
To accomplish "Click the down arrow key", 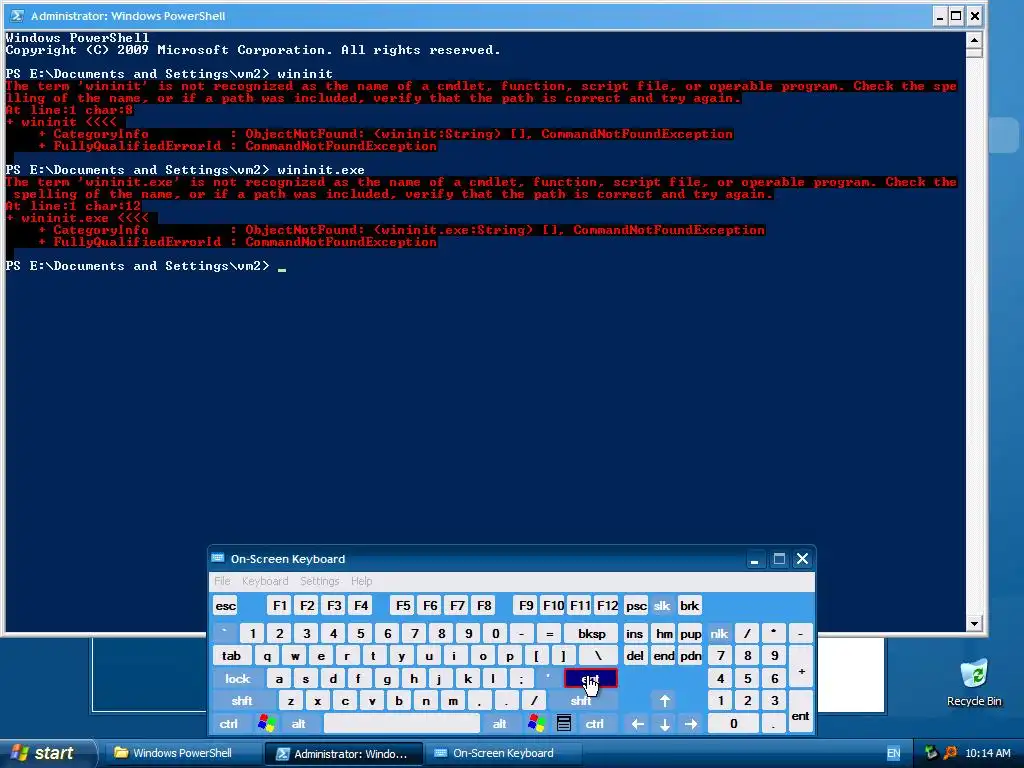I will [664, 724].
